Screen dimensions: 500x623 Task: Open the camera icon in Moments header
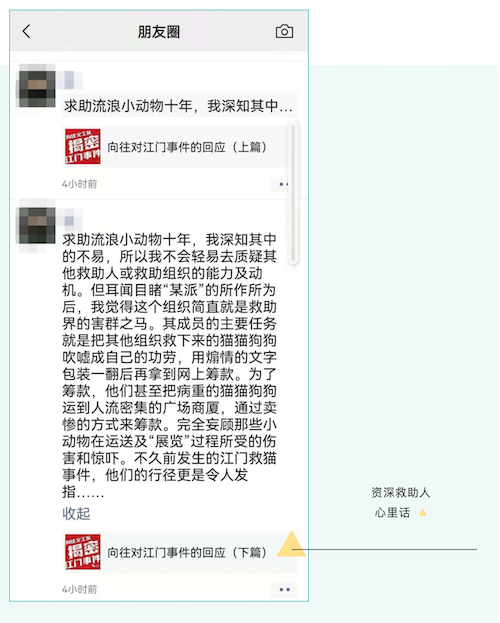284,31
